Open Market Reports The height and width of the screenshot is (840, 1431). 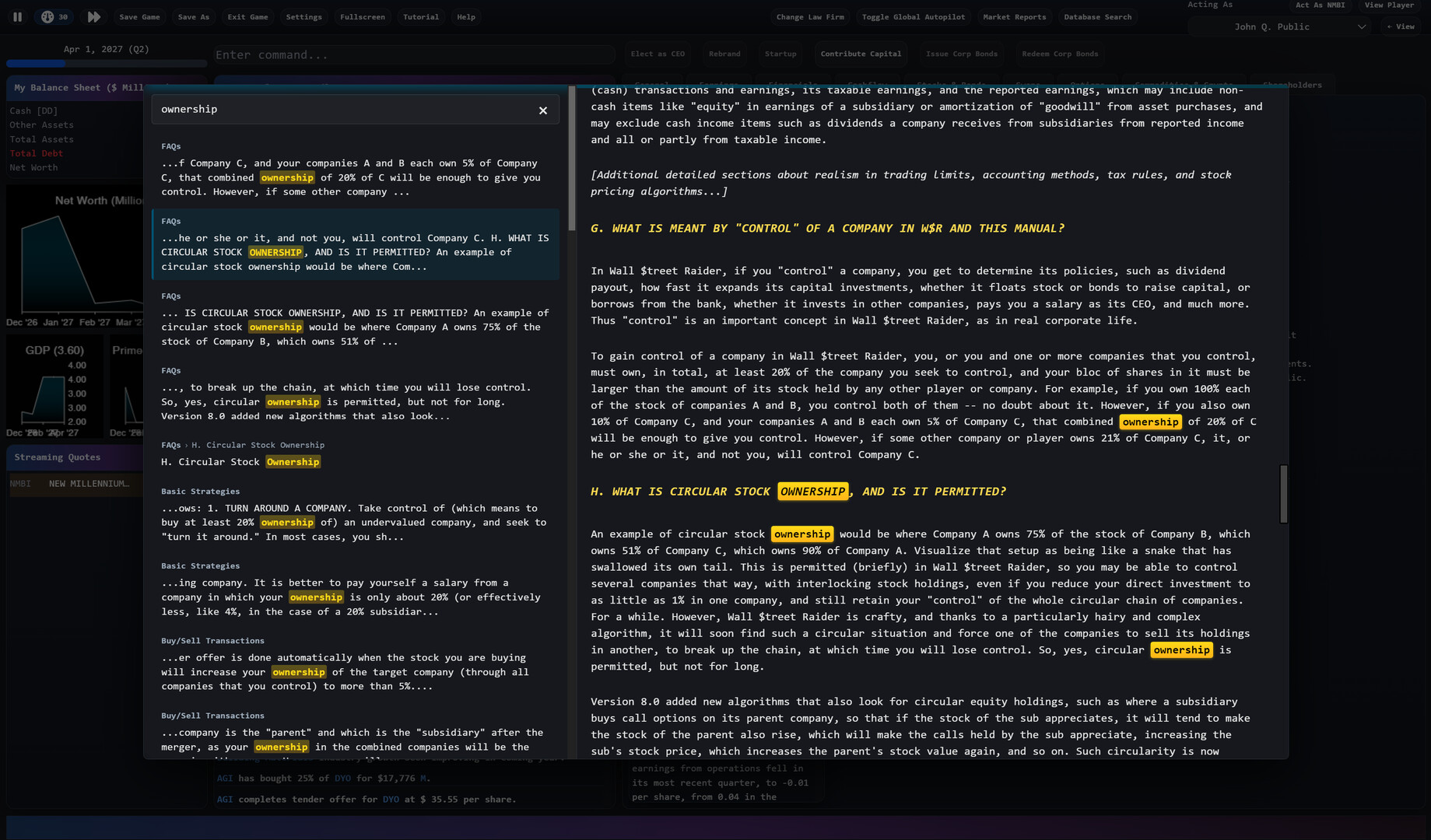pos(1014,16)
